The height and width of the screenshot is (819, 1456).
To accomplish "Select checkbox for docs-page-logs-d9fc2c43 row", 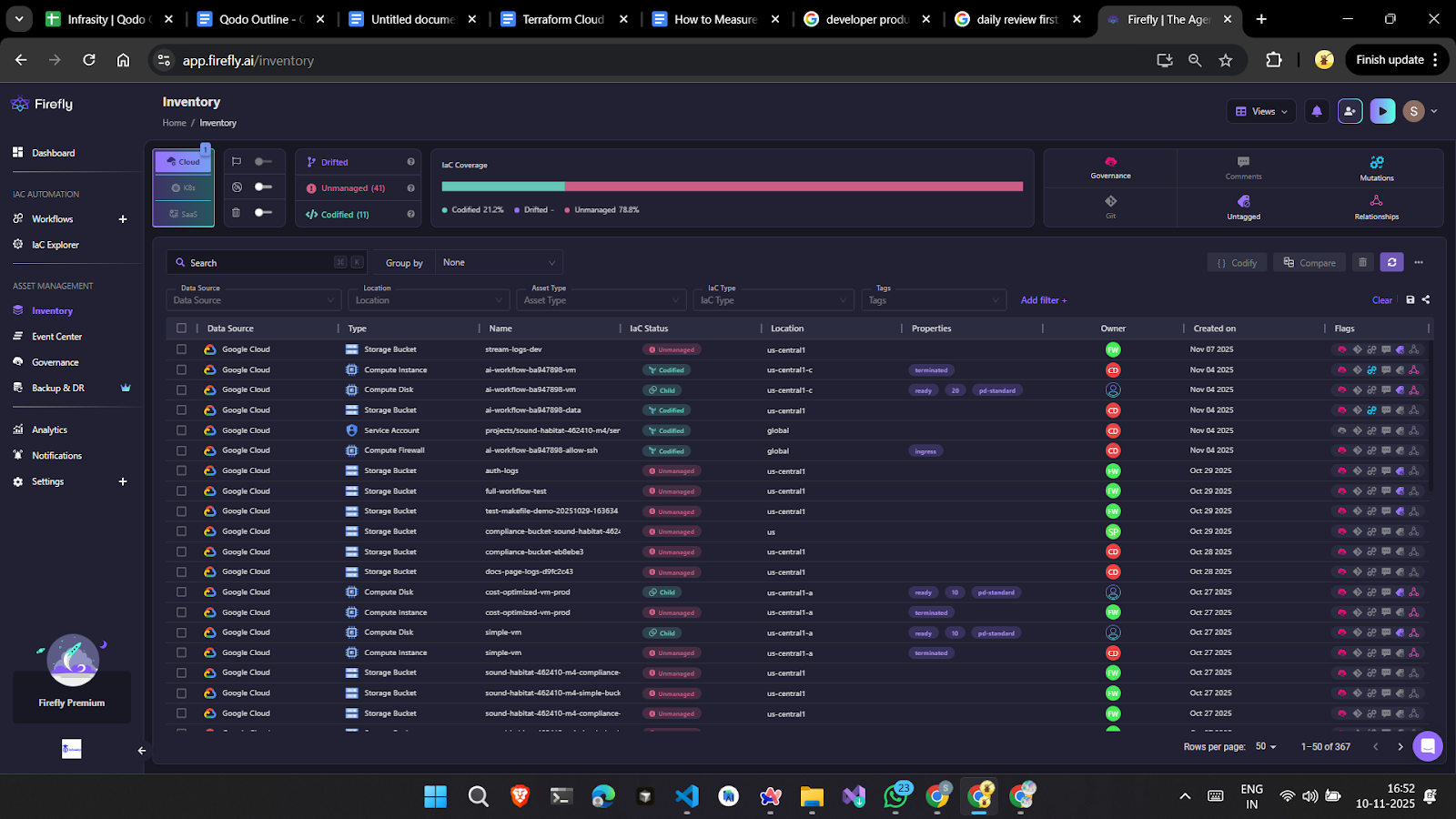I will click(181, 571).
